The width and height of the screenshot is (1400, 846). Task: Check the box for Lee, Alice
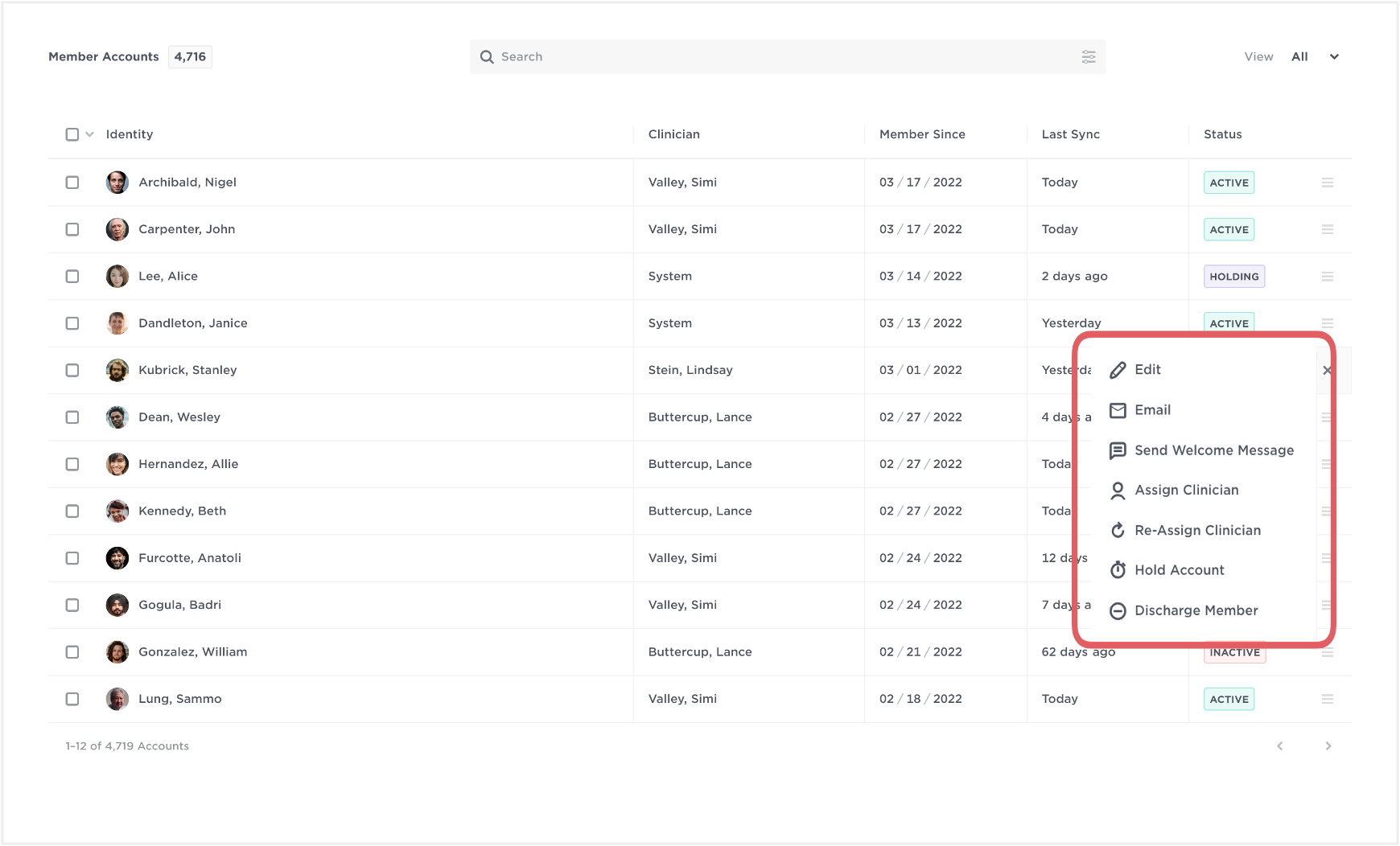click(x=72, y=277)
